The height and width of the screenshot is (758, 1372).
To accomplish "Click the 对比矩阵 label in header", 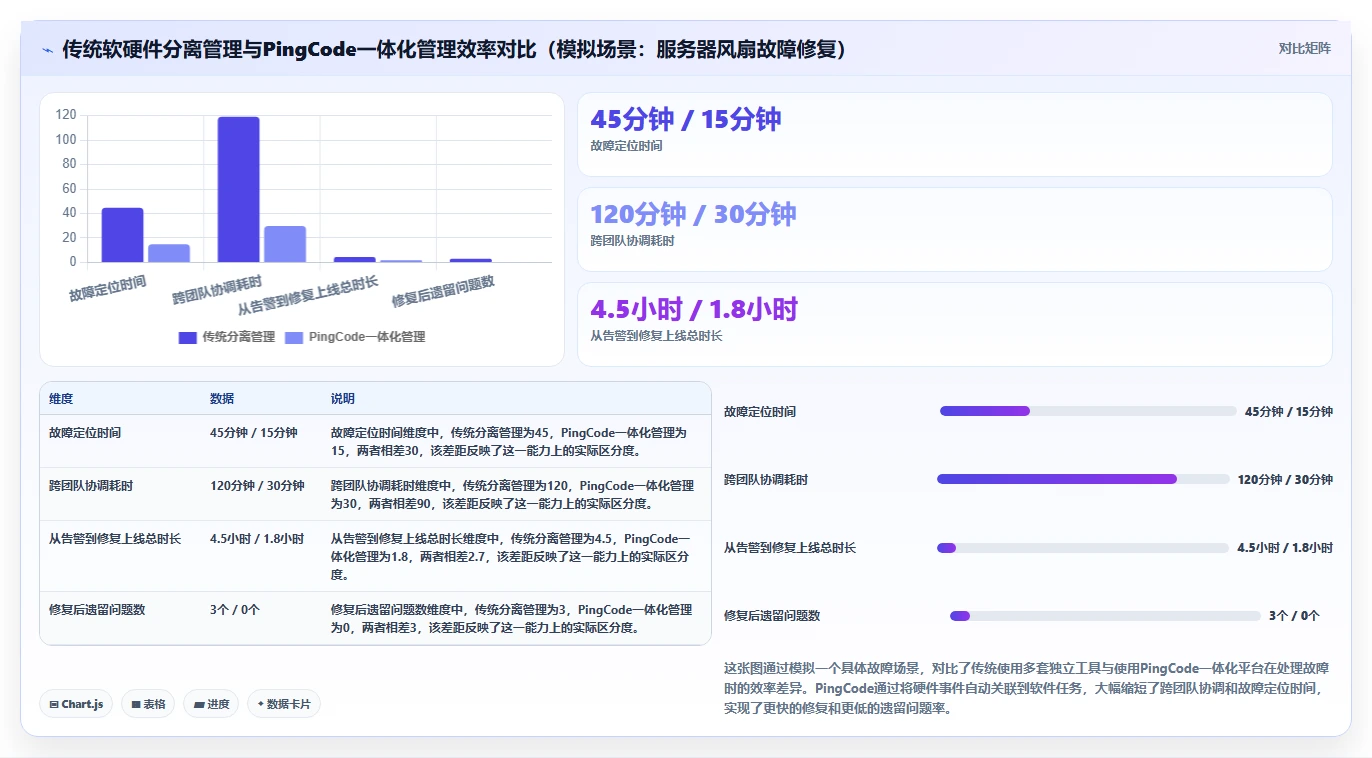I will (x=1304, y=48).
